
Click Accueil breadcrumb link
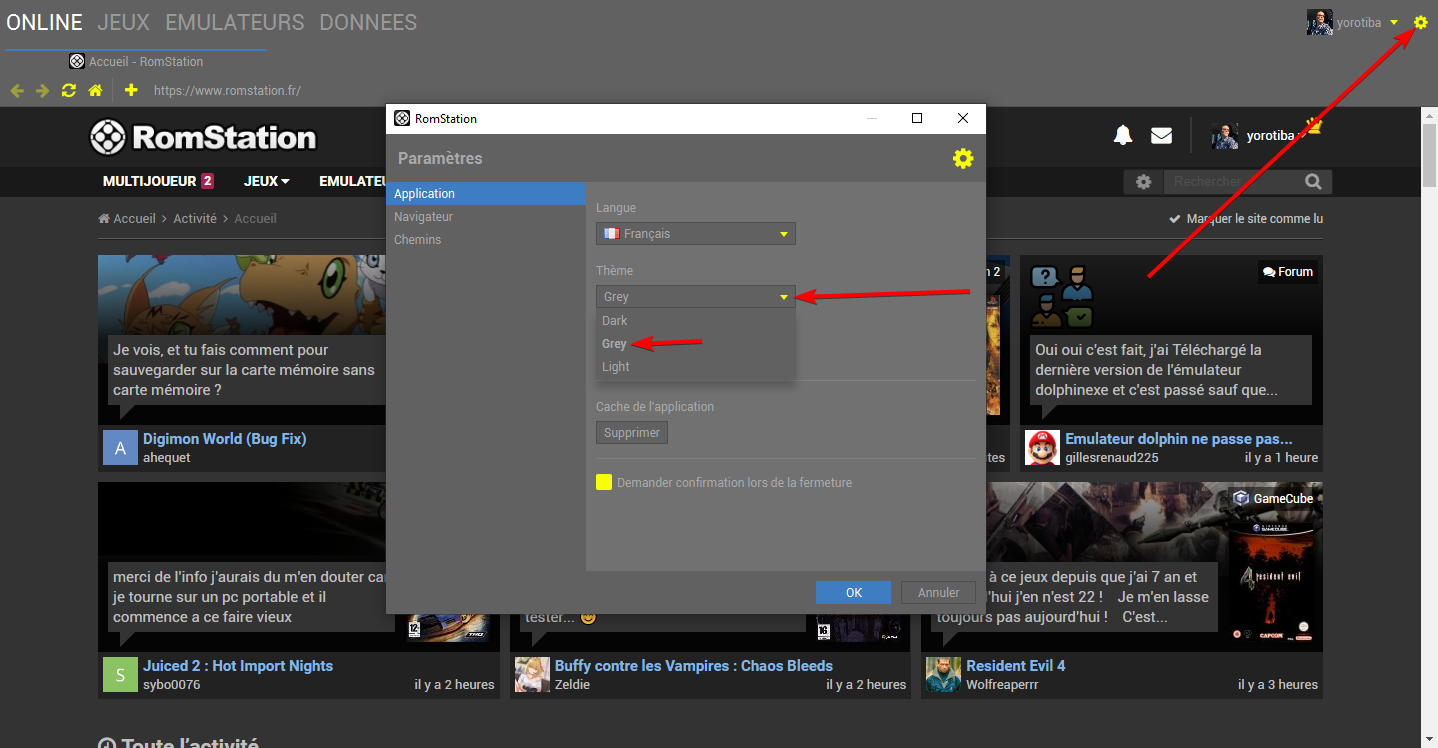point(127,219)
